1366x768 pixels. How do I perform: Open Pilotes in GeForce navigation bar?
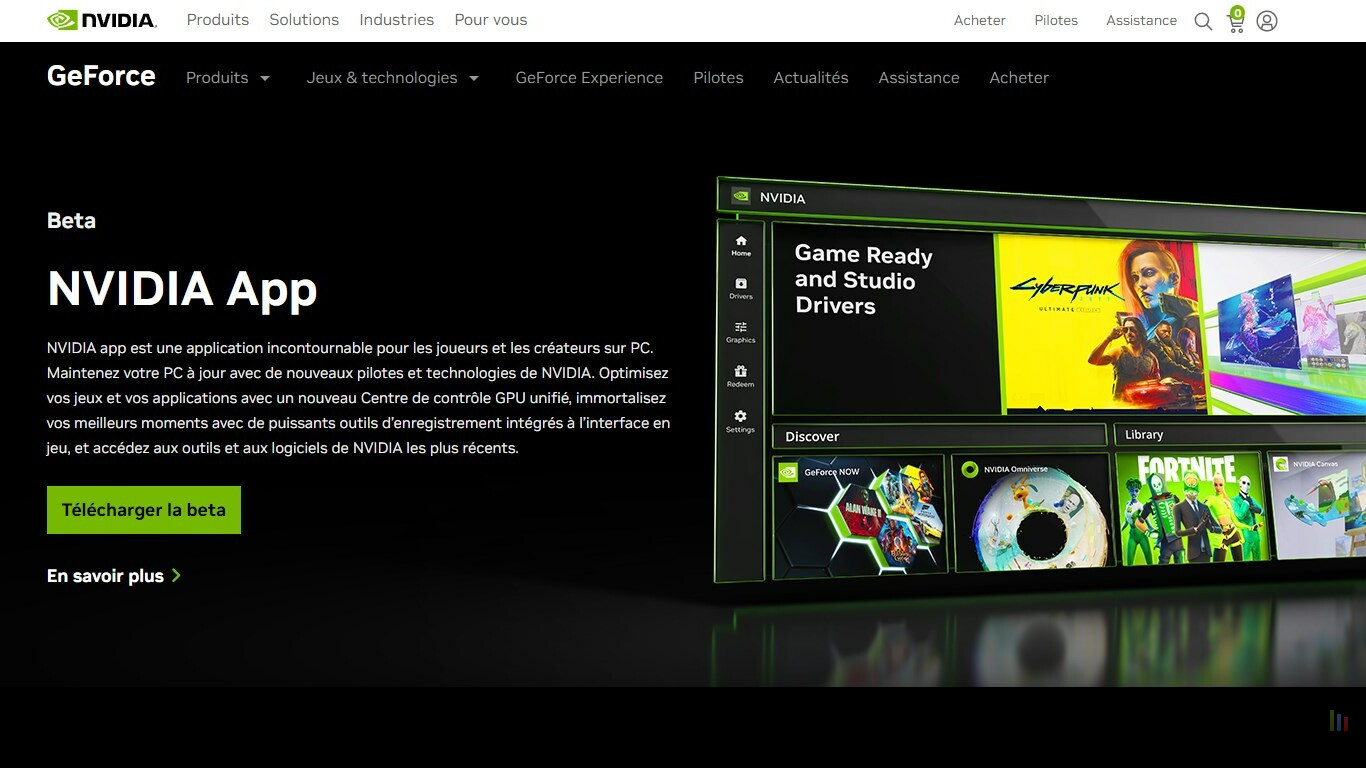[719, 78]
